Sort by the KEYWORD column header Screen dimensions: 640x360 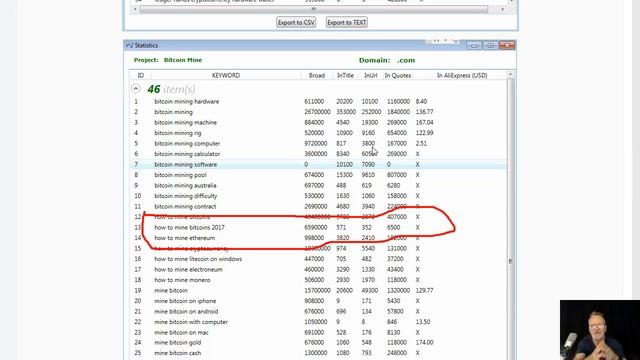coord(226,76)
